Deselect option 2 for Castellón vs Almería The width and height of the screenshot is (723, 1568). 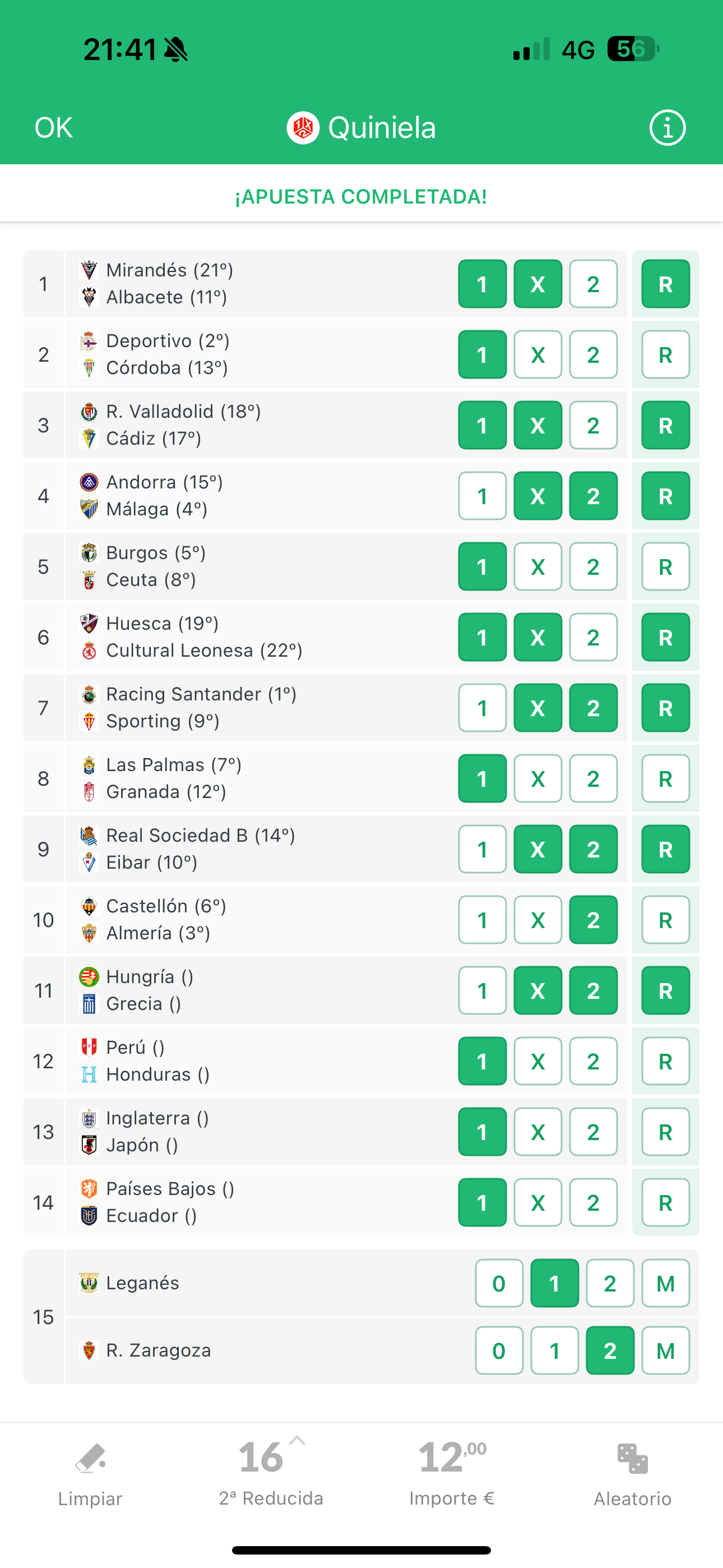pyautogui.click(x=594, y=920)
